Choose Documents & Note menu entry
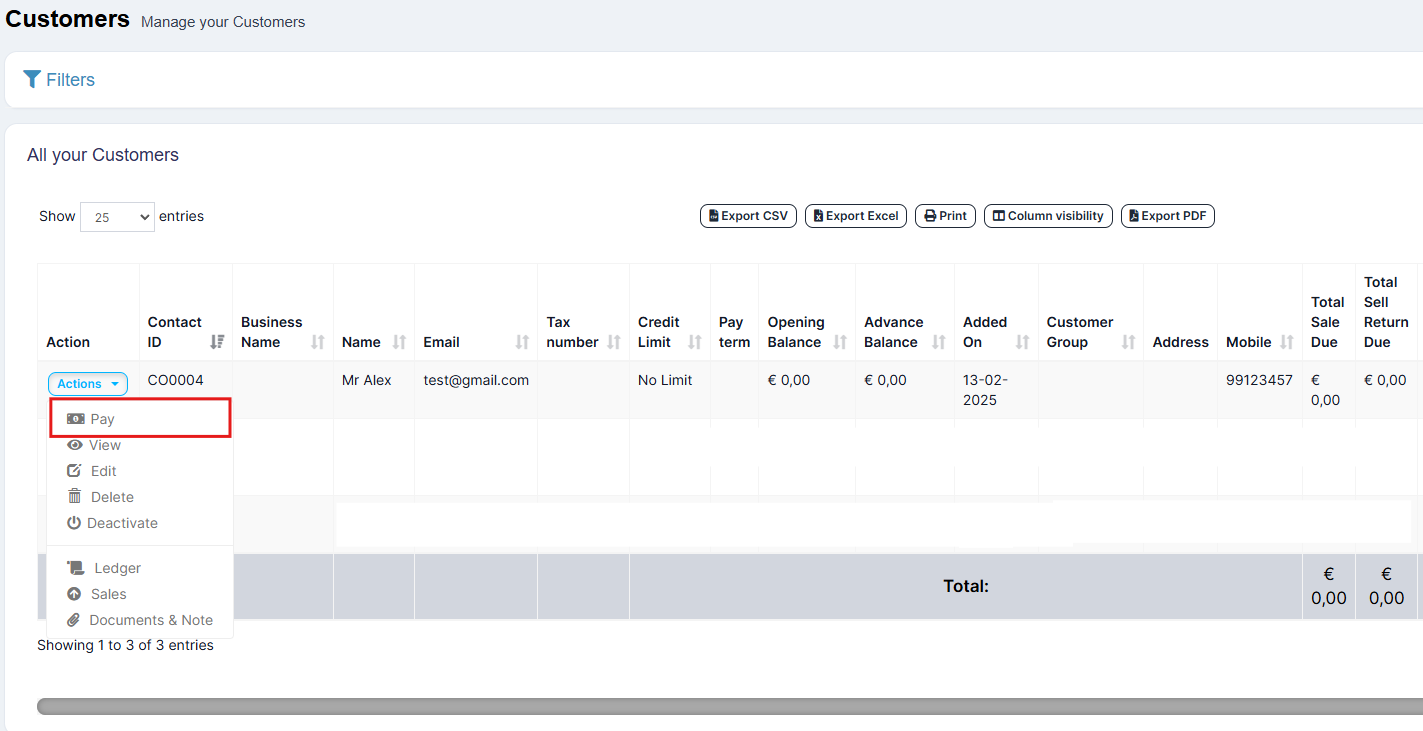Screen dimensions: 1423x731 (151, 620)
